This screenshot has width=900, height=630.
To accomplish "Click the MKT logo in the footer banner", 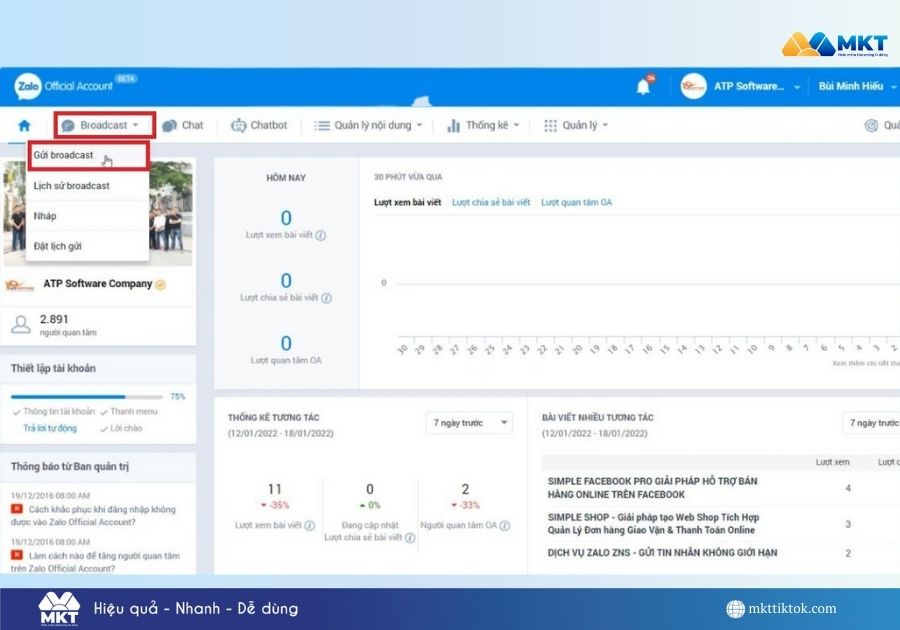I will [x=59, y=608].
